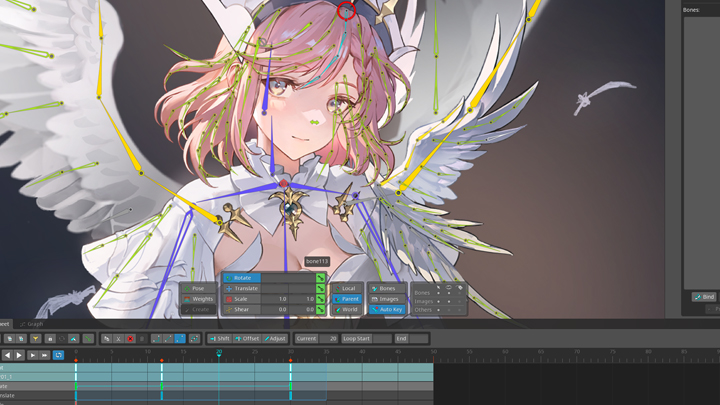
Task: Click the yellow filter icon in timeline toolbar
Action: 35,339
